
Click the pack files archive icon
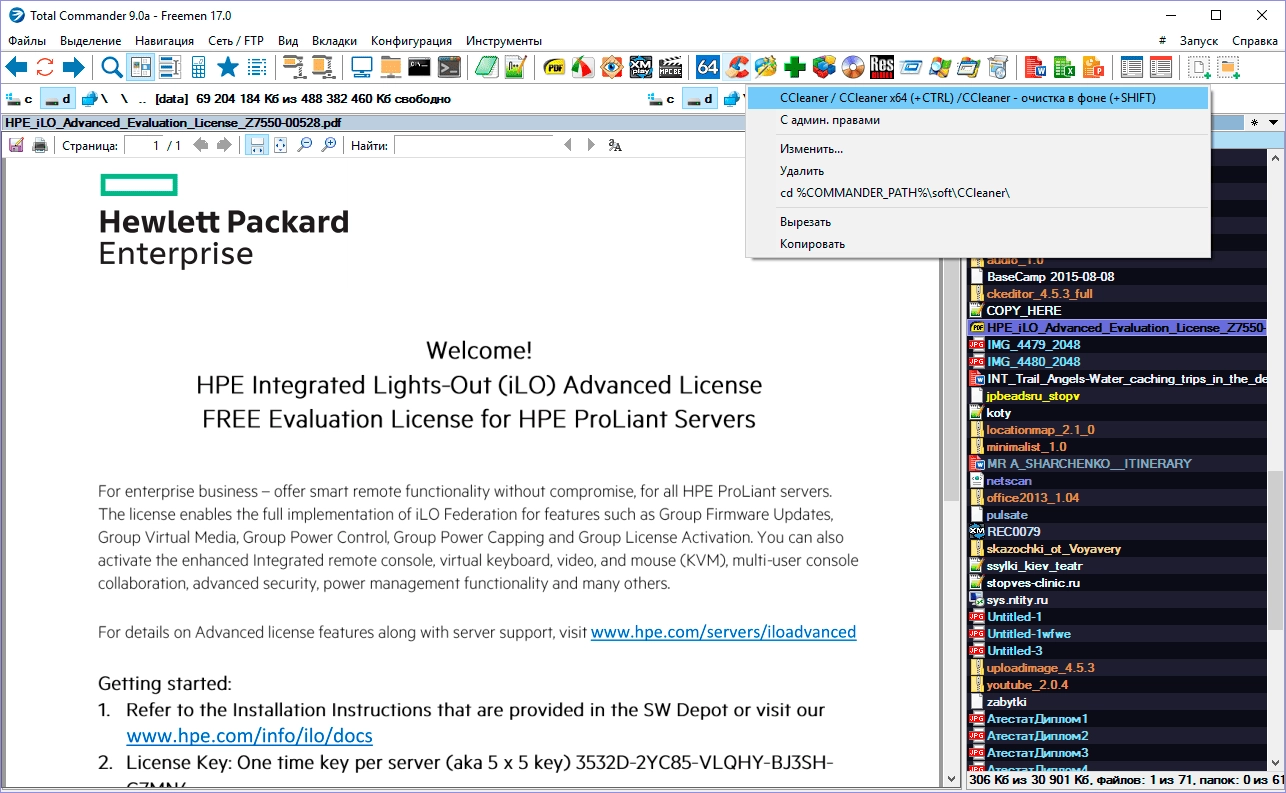click(x=294, y=67)
